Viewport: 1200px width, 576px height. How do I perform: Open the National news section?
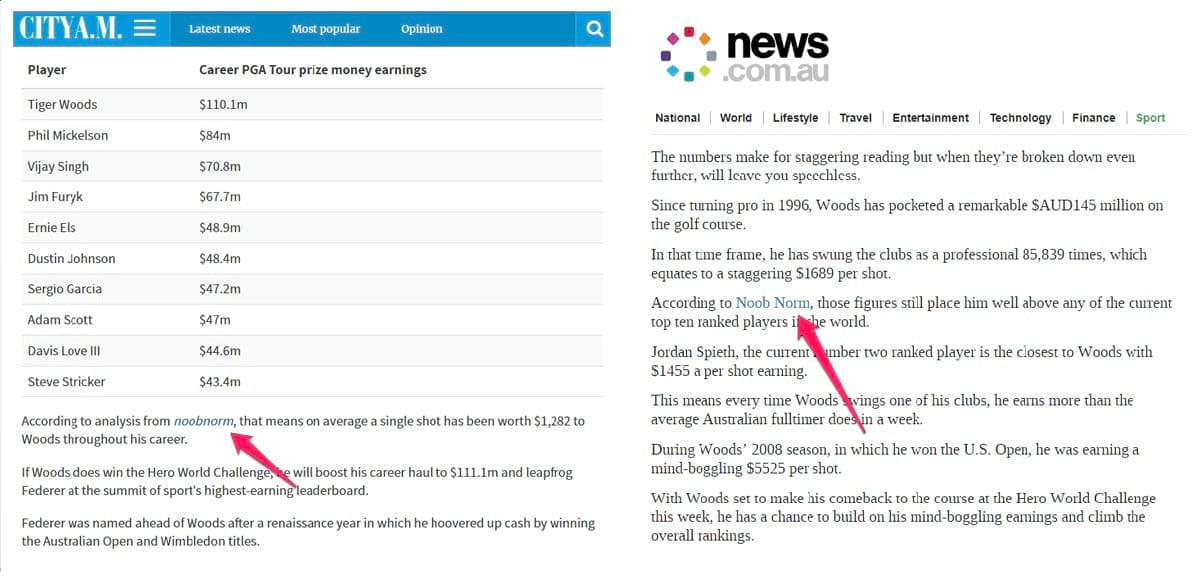[677, 117]
